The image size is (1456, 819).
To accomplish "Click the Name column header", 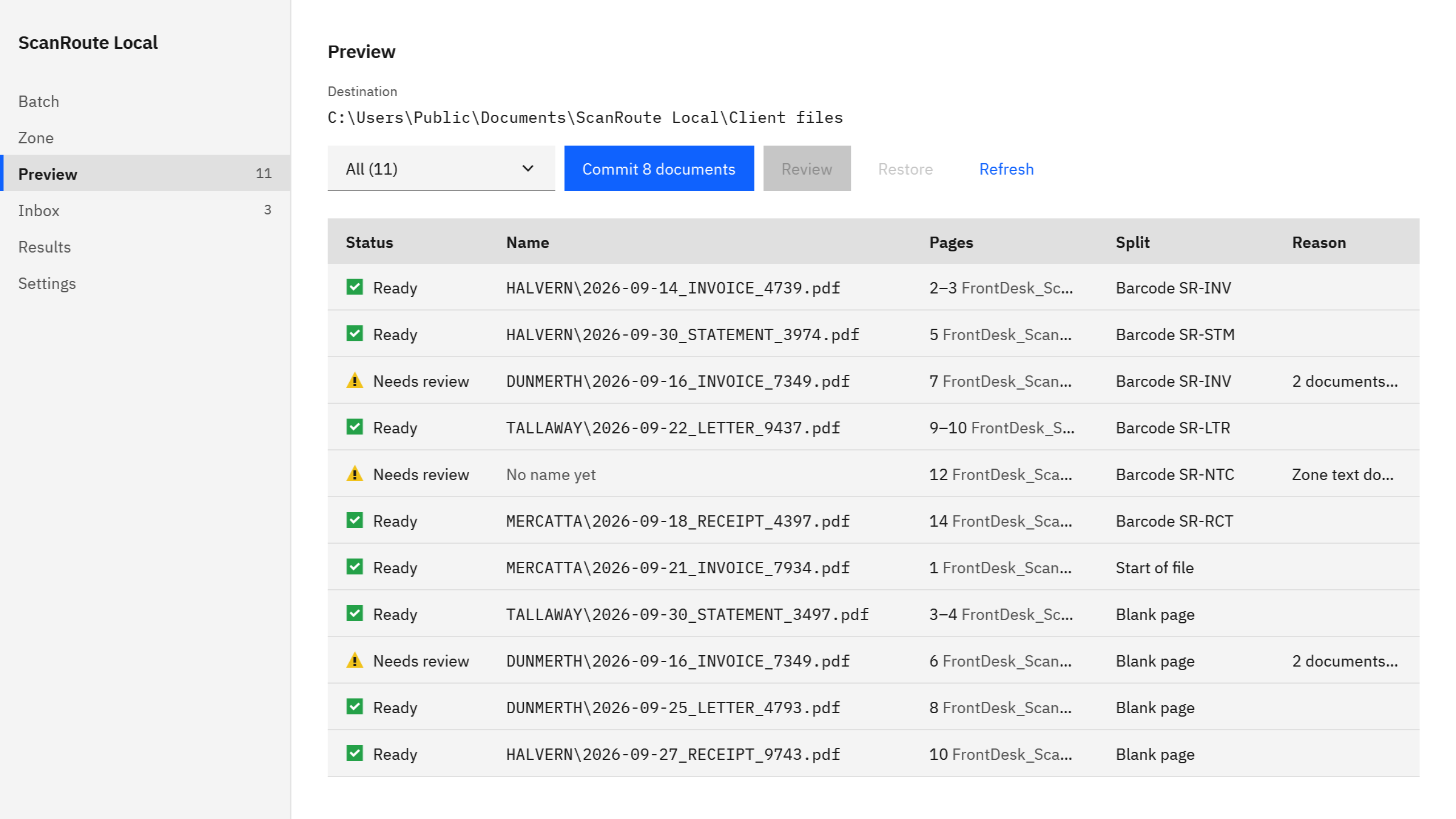I will tap(528, 242).
